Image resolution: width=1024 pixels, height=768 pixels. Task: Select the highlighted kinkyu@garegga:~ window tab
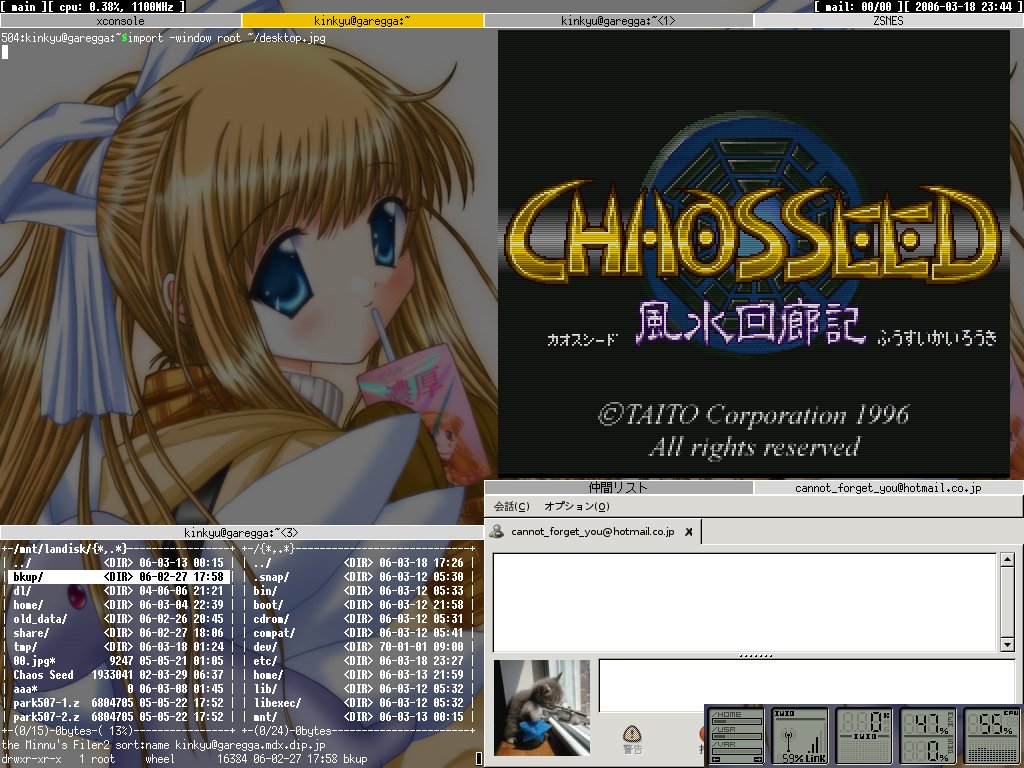[x=362, y=21]
